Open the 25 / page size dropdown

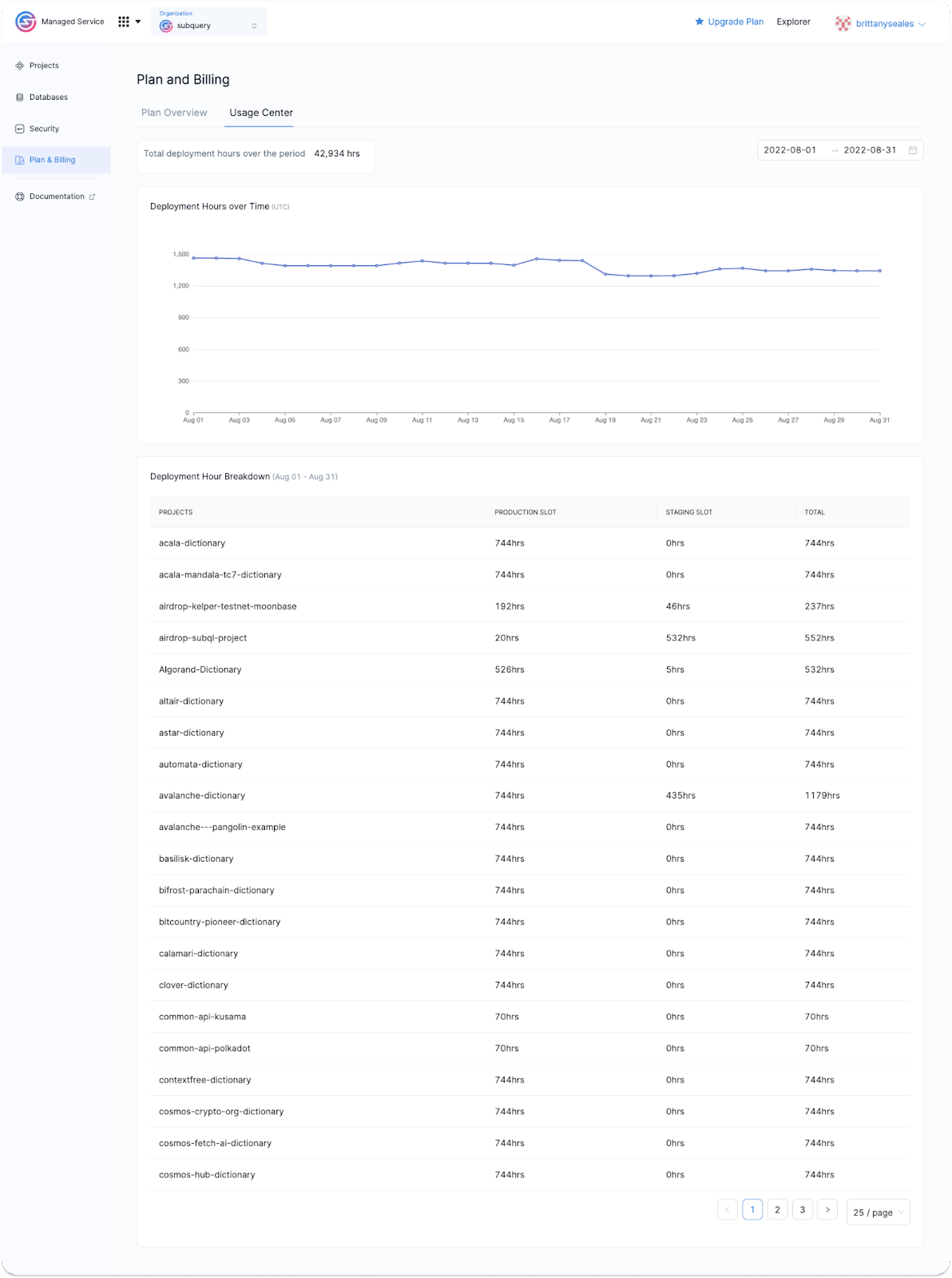click(878, 1212)
